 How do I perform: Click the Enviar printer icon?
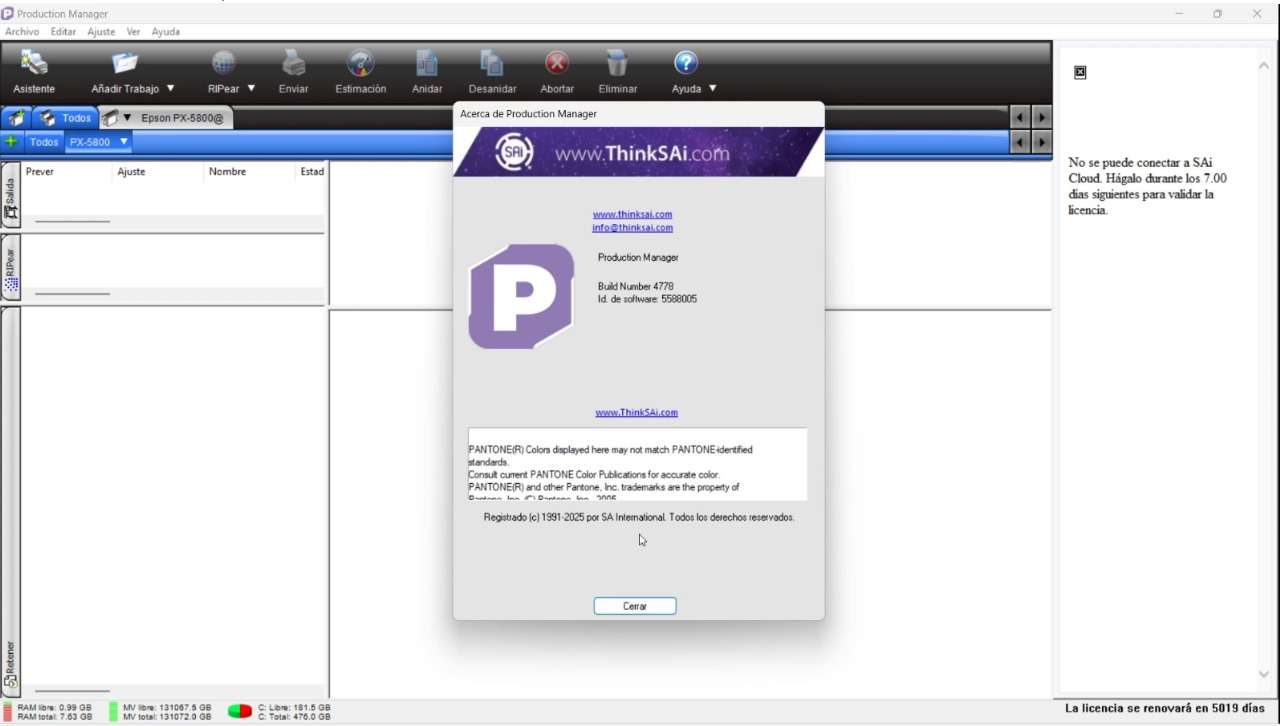click(x=293, y=64)
